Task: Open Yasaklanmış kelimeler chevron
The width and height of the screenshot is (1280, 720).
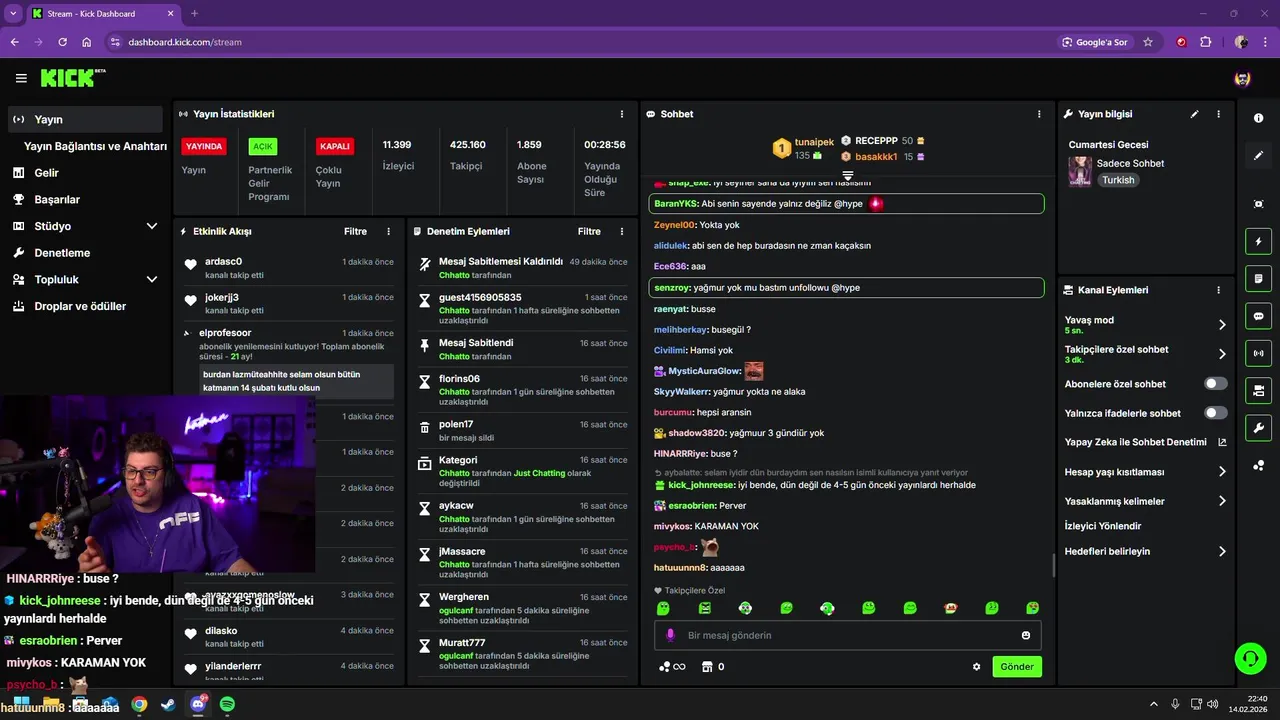Action: pyautogui.click(x=1222, y=501)
